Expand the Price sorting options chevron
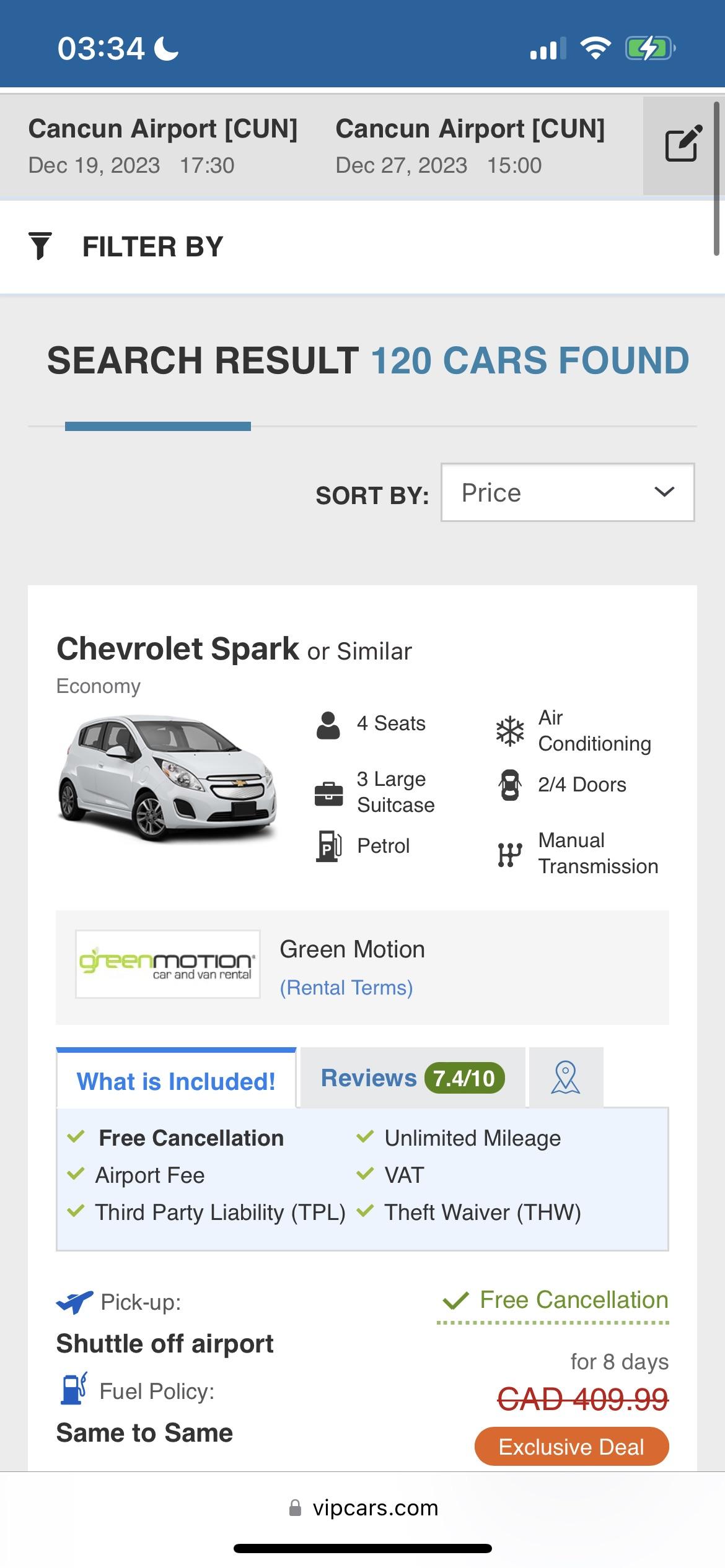Screen dimensions: 725x1568 click(663, 492)
